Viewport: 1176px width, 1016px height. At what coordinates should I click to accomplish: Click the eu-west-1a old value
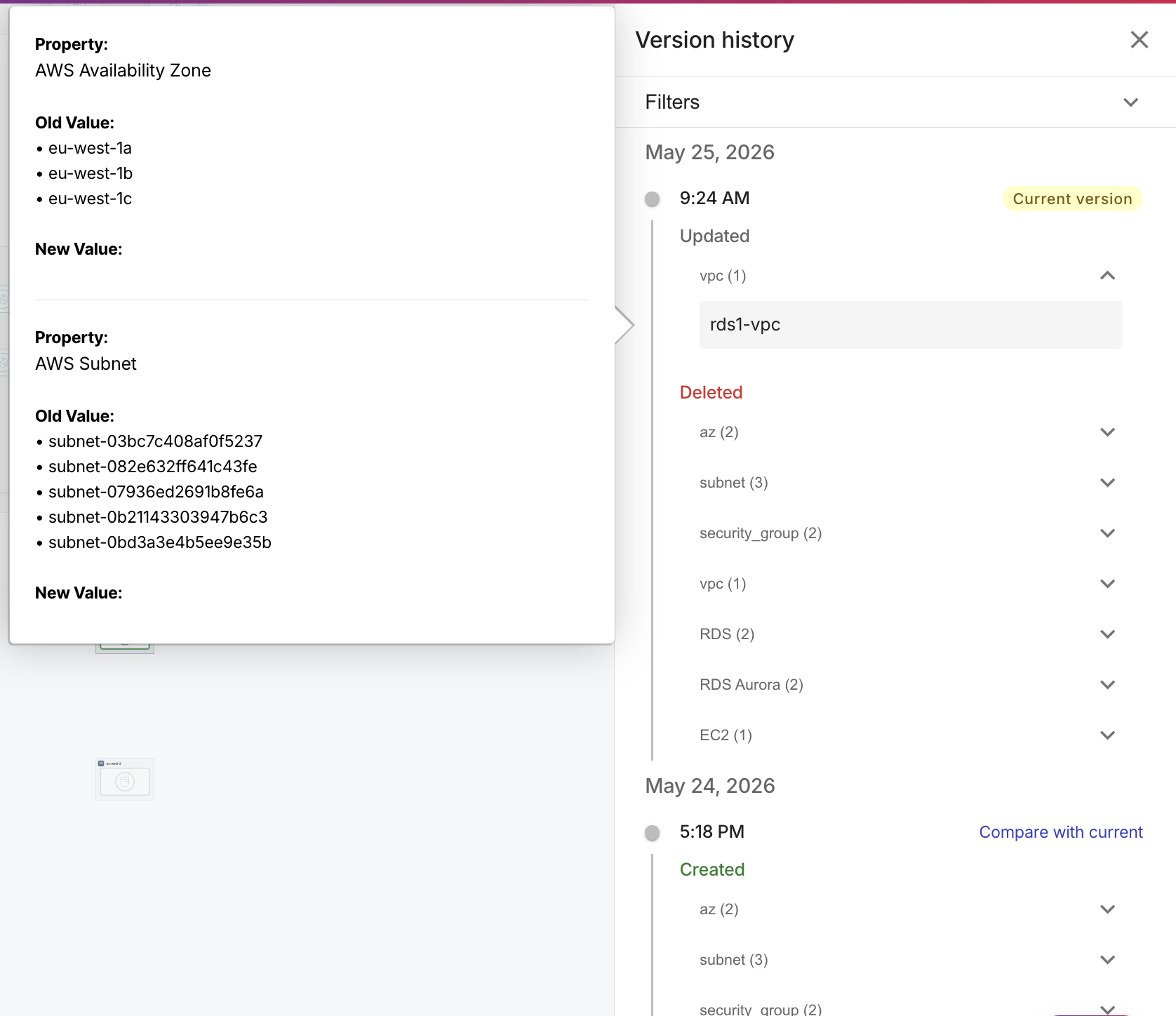point(90,149)
